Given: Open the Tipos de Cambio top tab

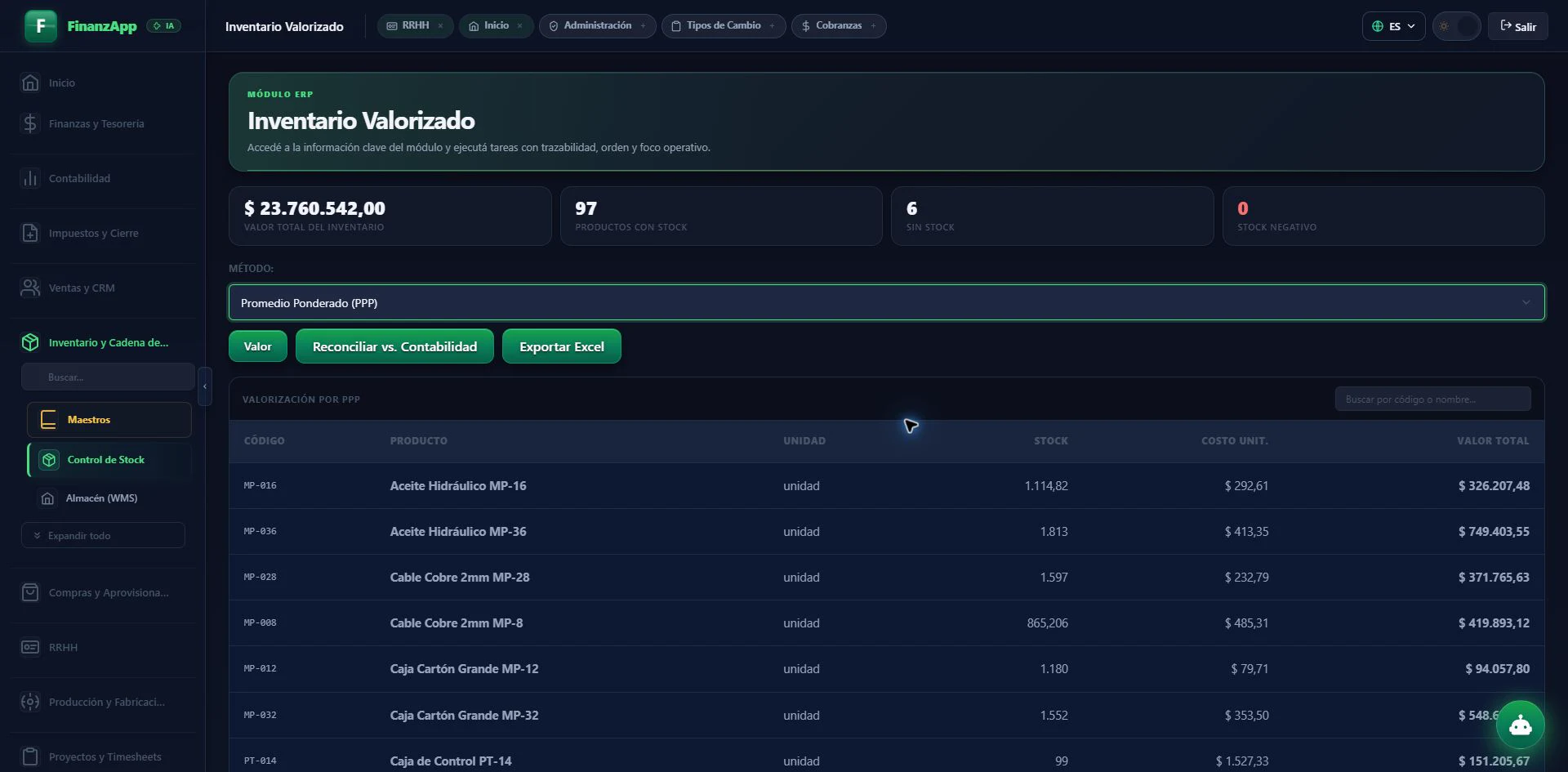Looking at the screenshot, I should pos(723,26).
